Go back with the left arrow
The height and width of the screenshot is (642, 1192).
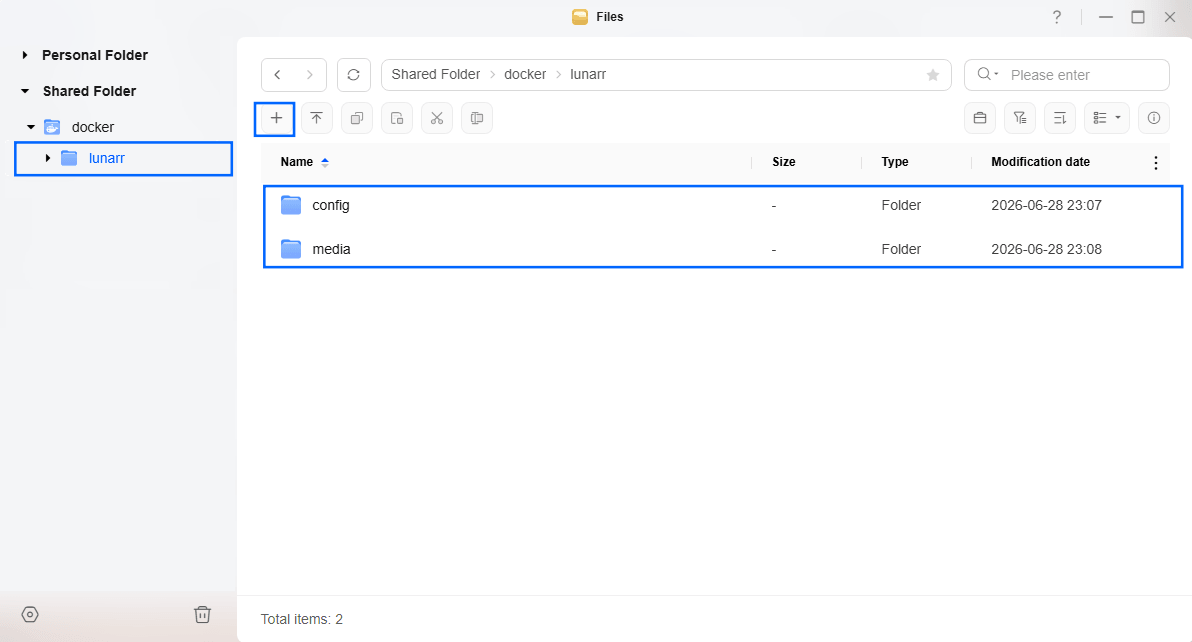pyautogui.click(x=277, y=74)
